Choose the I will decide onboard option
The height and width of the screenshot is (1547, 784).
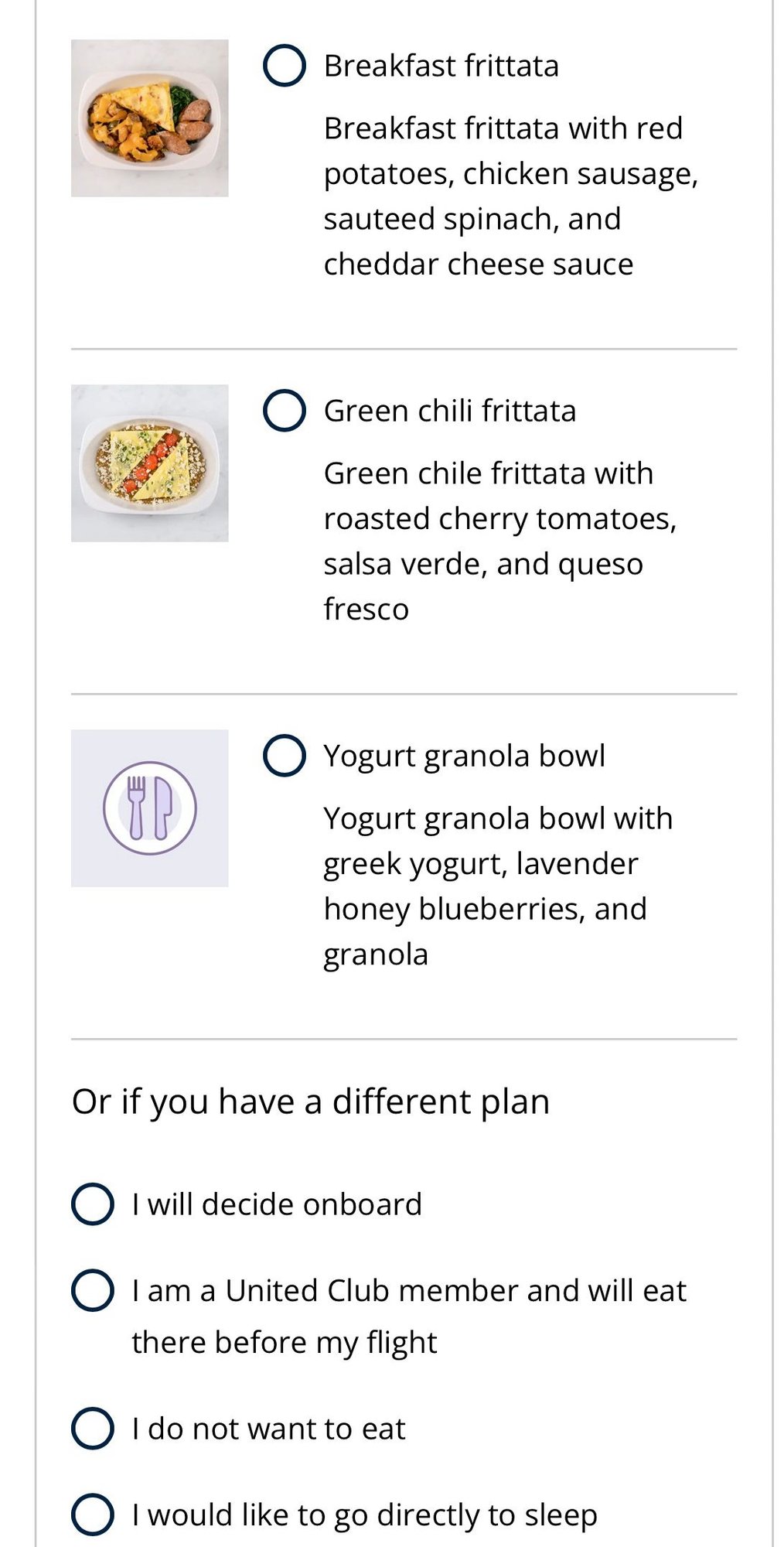pyautogui.click(x=93, y=1204)
